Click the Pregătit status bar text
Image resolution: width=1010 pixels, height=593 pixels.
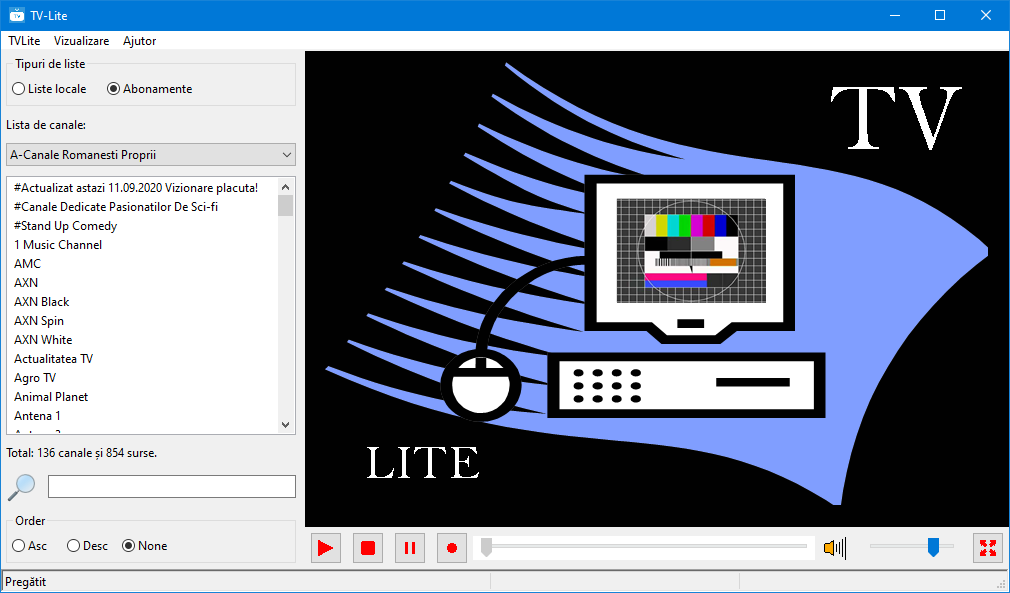click(x=26, y=582)
